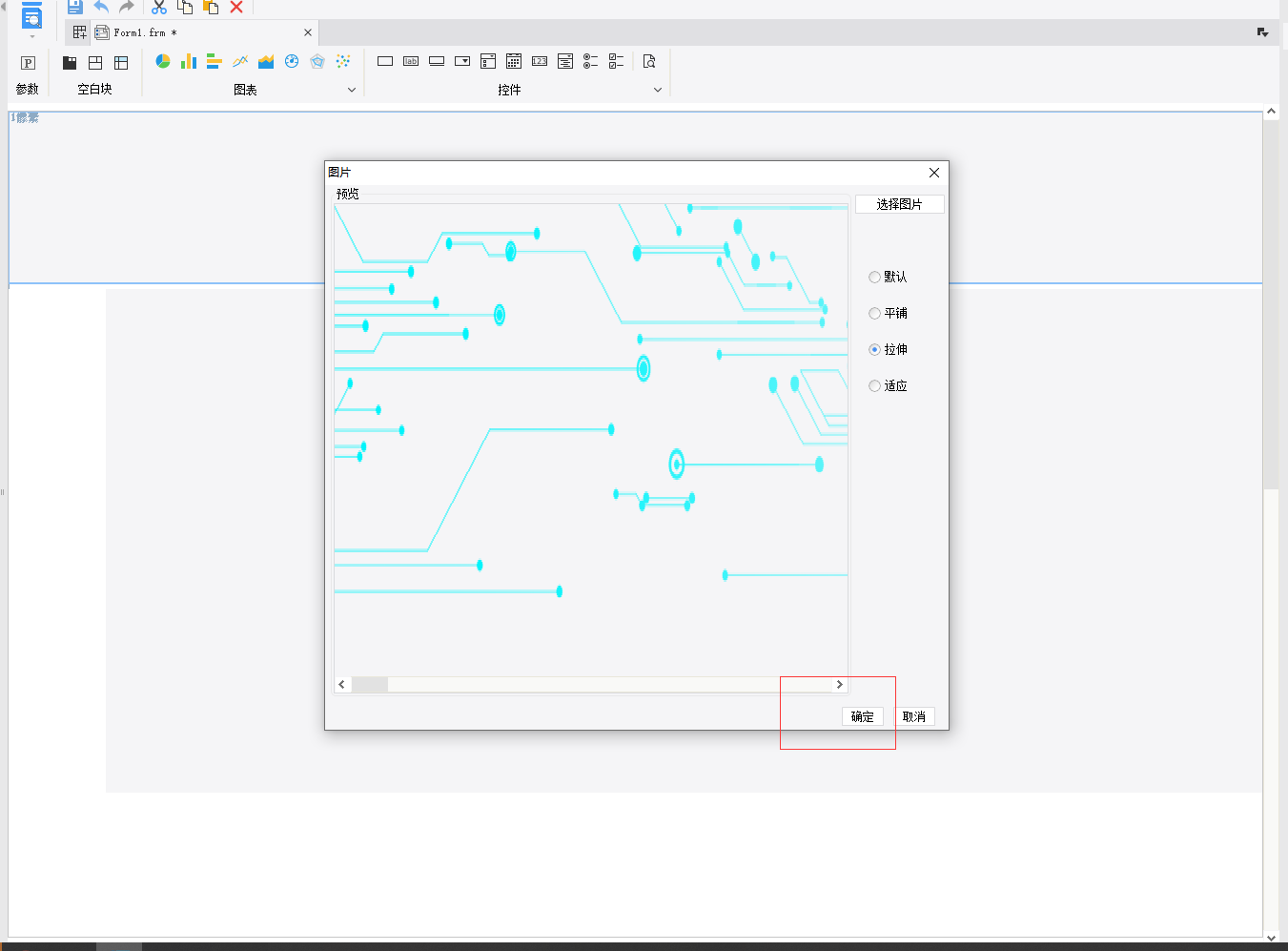Screen dimensions: 1288x951
Task: Insert an area chart
Action: [266, 61]
